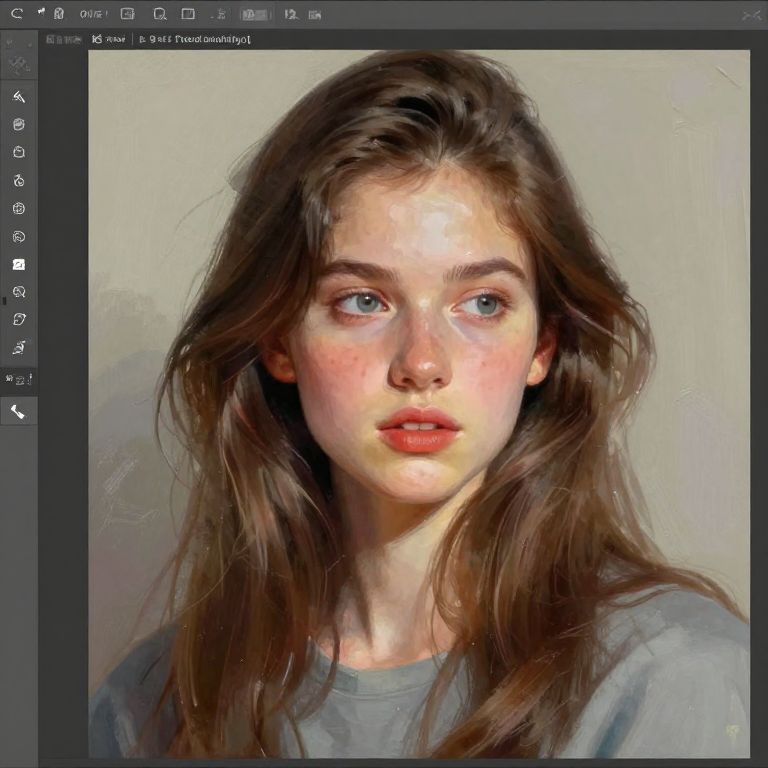The height and width of the screenshot is (768, 768).
Task: Click the empty rectangle icon in top toolbar
Action: tap(188, 14)
